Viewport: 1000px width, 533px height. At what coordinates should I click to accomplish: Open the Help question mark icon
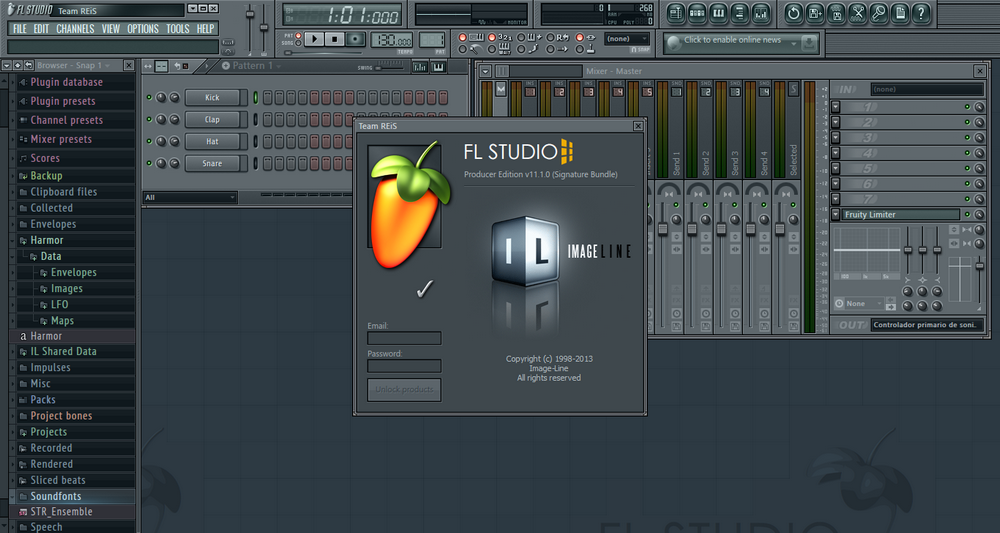[921, 13]
